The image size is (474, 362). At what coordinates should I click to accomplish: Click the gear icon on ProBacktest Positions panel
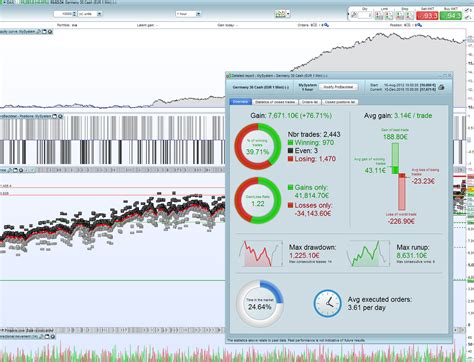click(60, 116)
